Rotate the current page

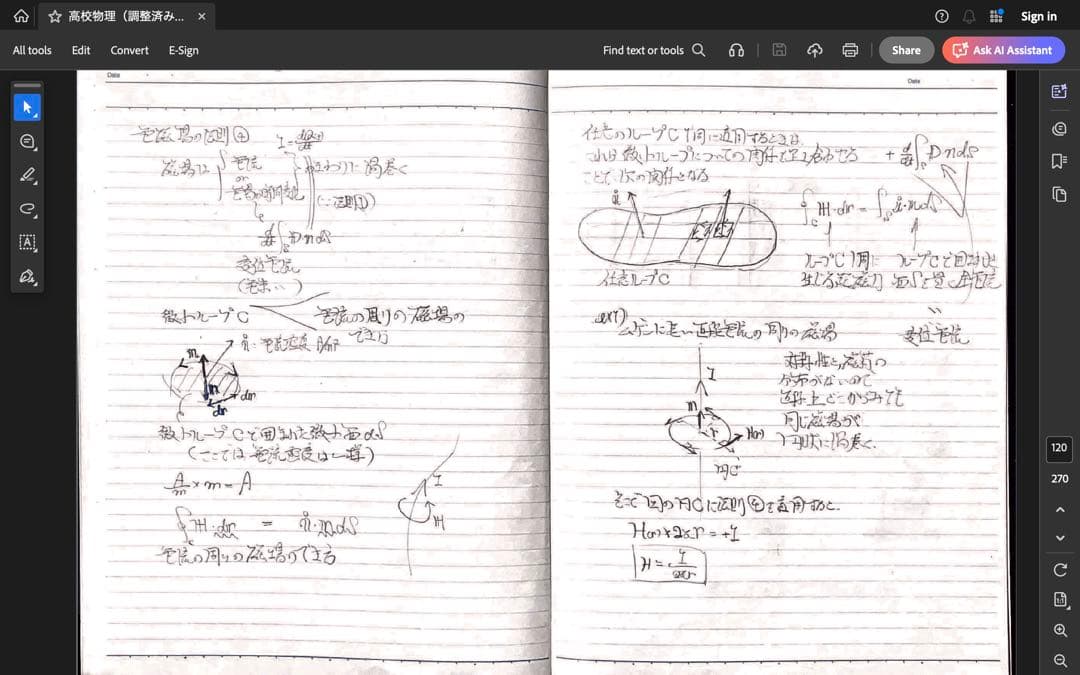(1061, 570)
